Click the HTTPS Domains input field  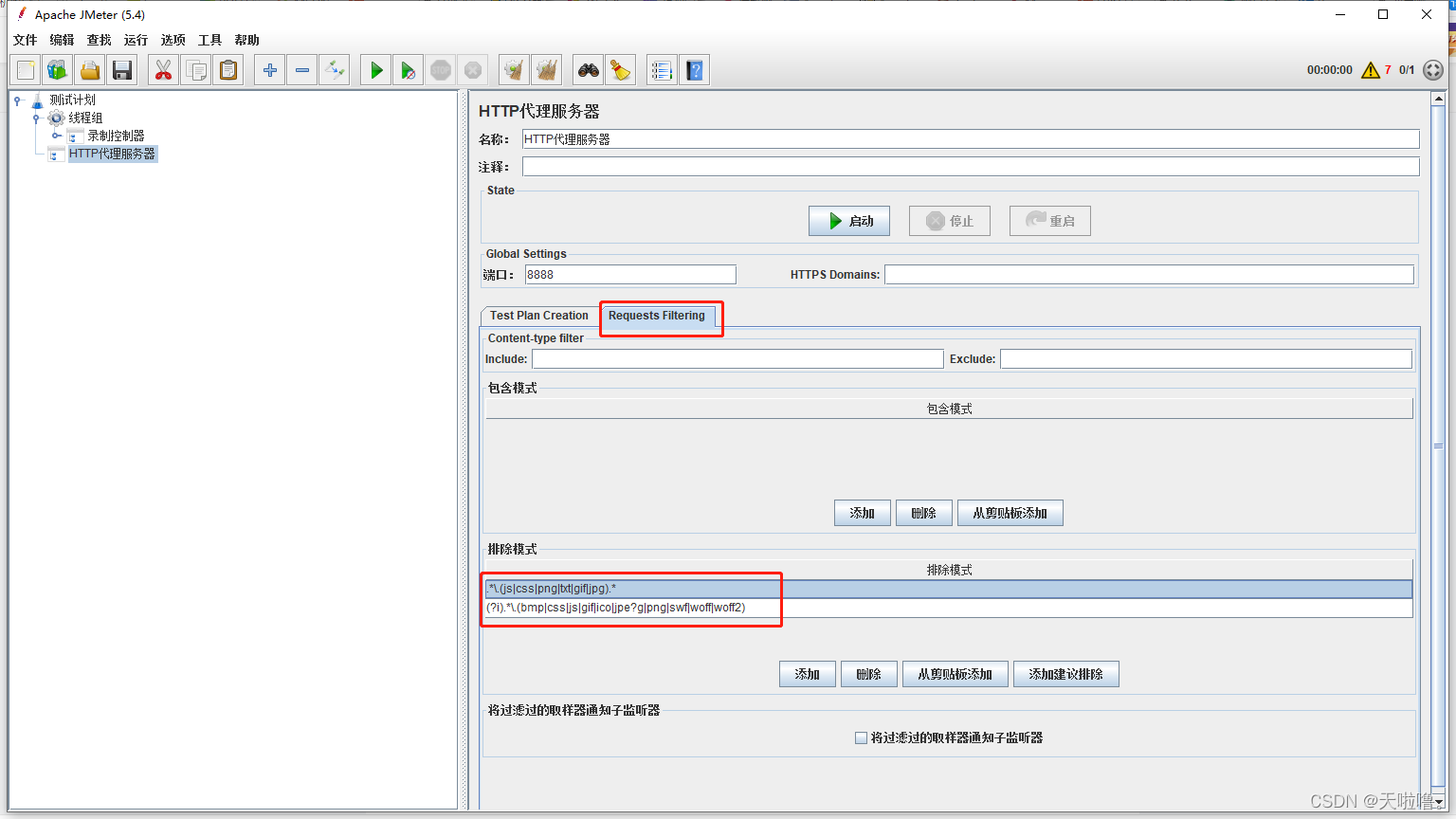click(x=1149, y=275)
